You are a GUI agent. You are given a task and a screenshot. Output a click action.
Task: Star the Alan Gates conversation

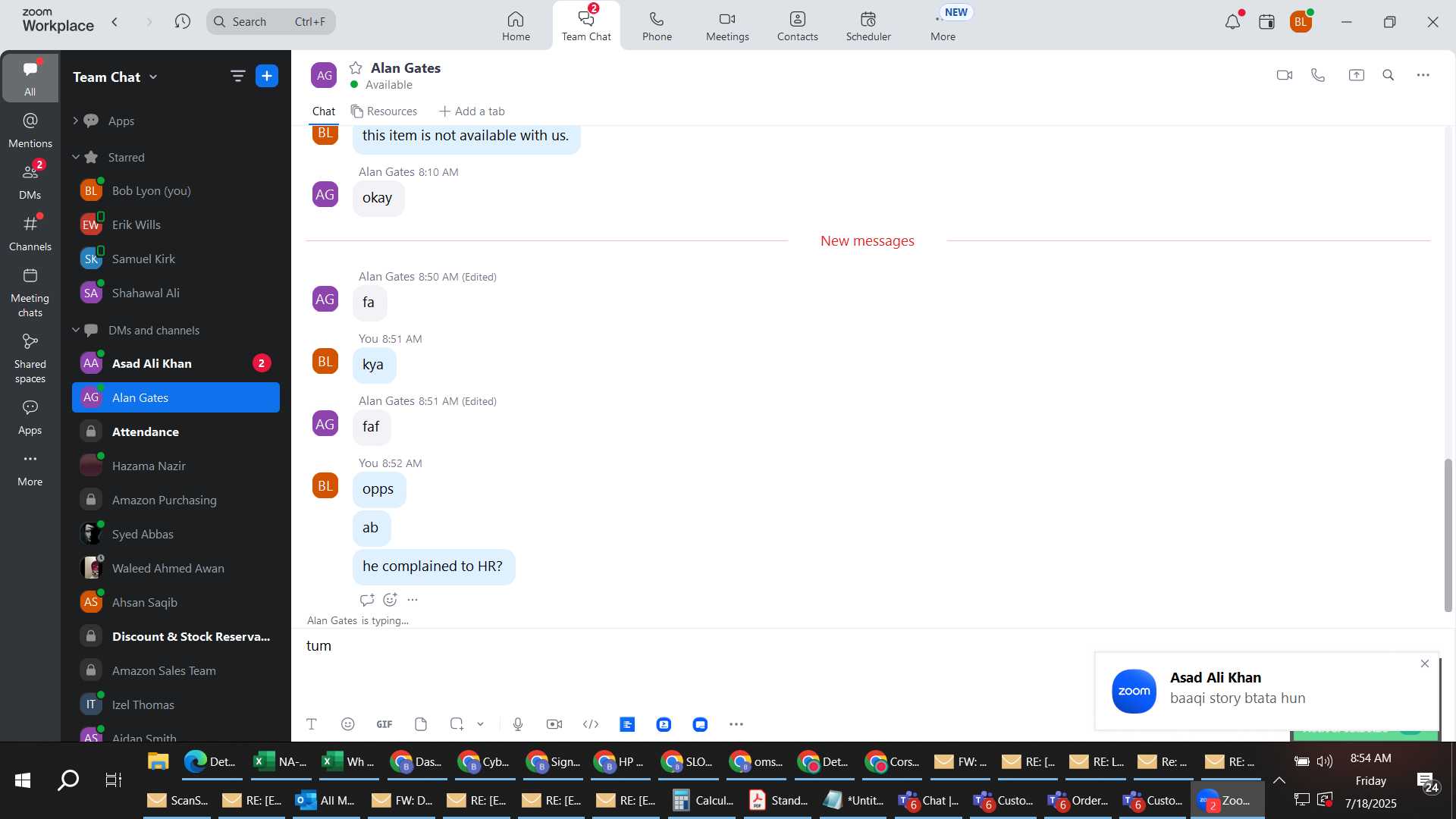pyautogui.click(x=356, y=67)
